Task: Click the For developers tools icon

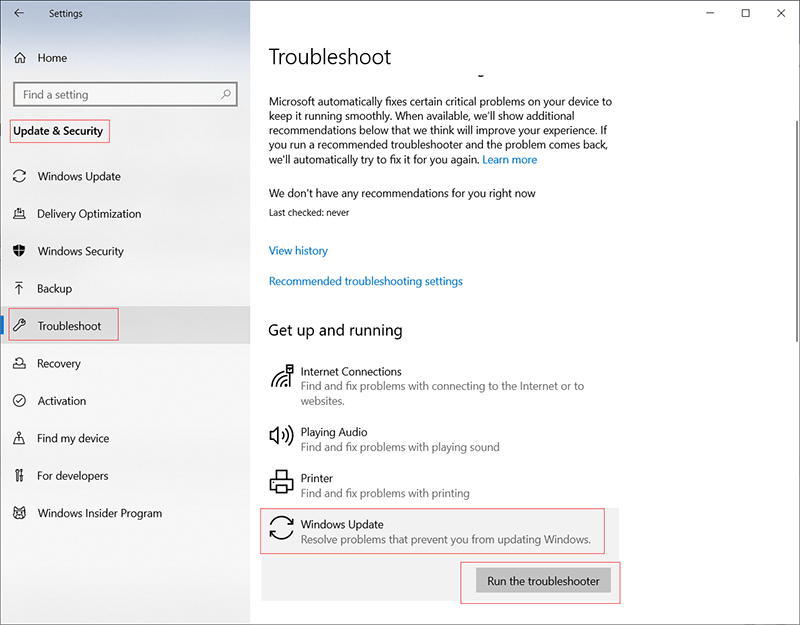Action: [19, 476]
